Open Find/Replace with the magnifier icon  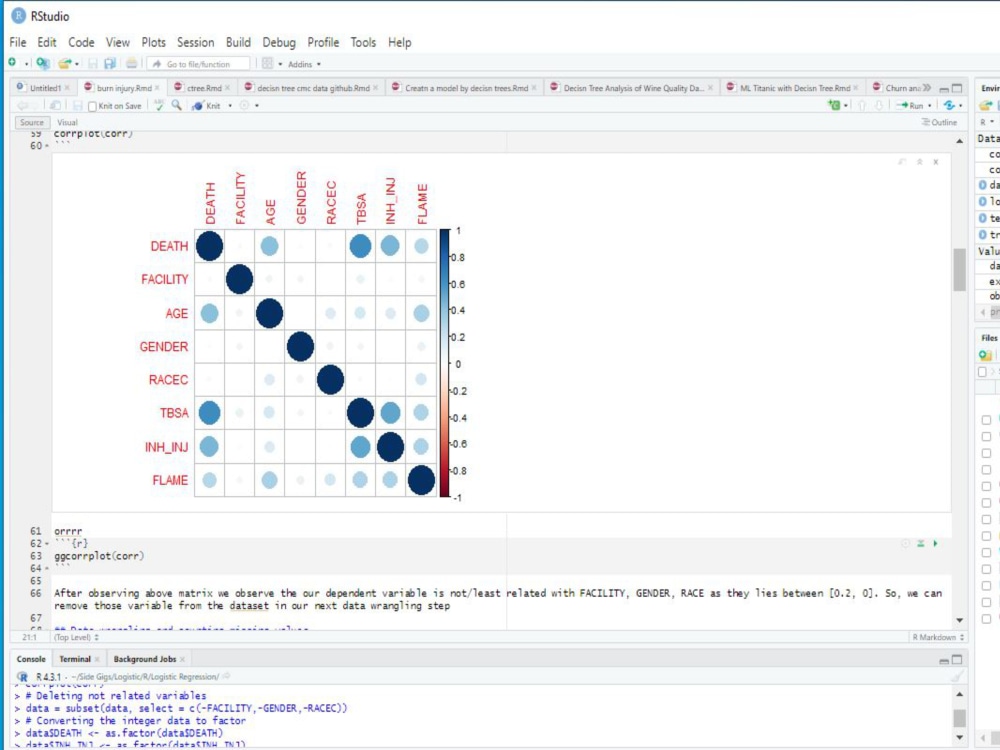[x=177, y=105]
